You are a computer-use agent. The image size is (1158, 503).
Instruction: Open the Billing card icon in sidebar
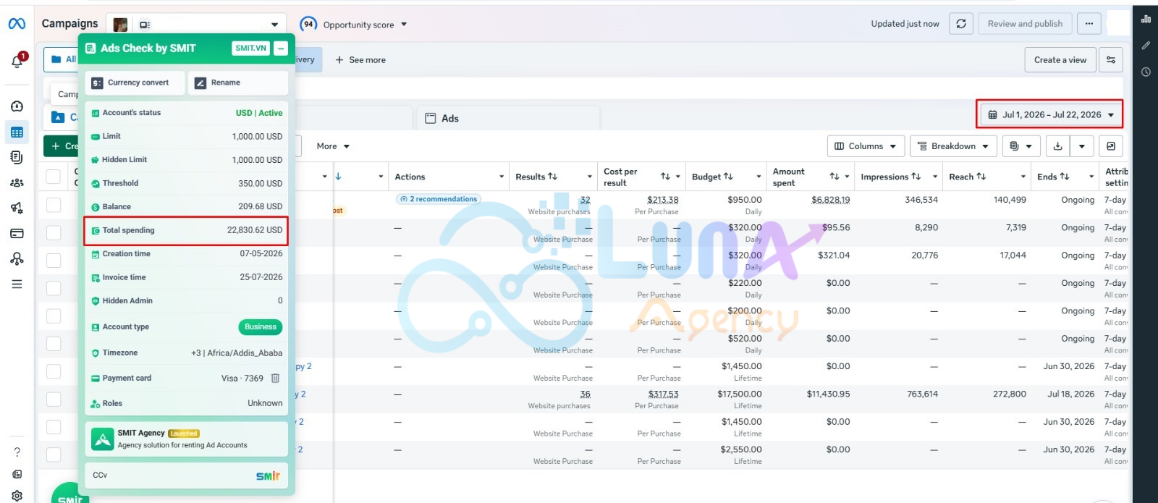pyautogui.click(x=17, y=233)
